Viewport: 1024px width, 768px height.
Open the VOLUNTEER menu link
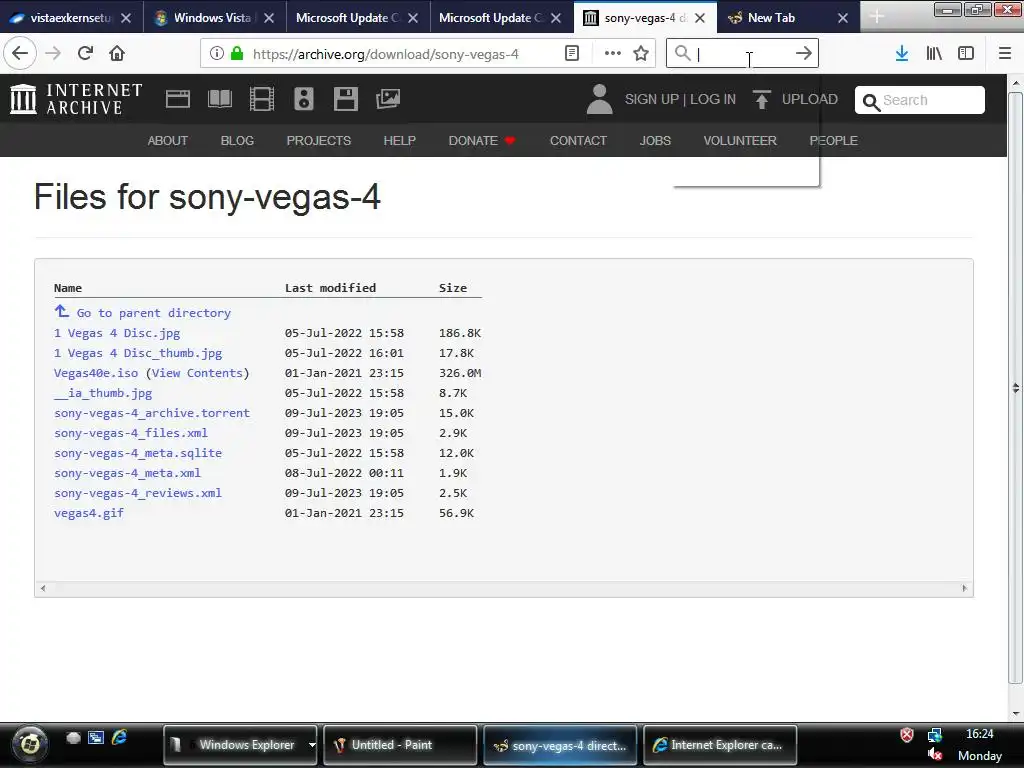[740, 140]
